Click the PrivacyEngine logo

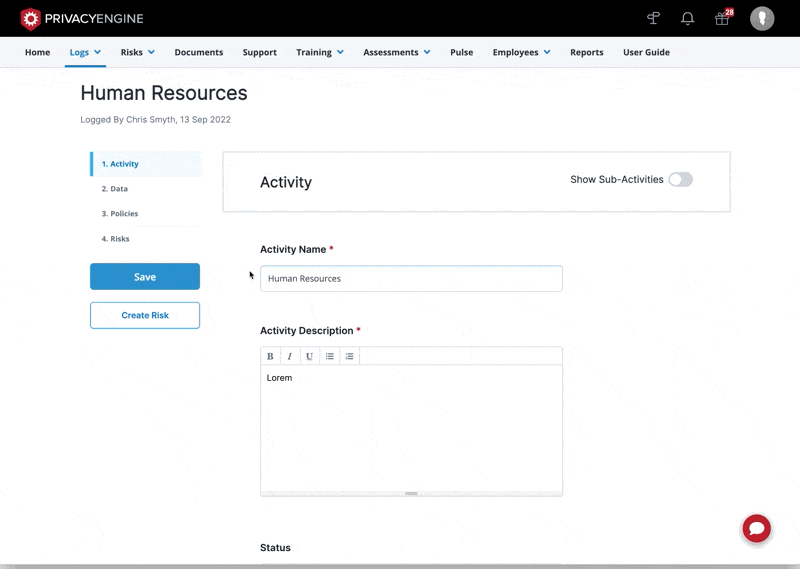click(x=82, y=19)
